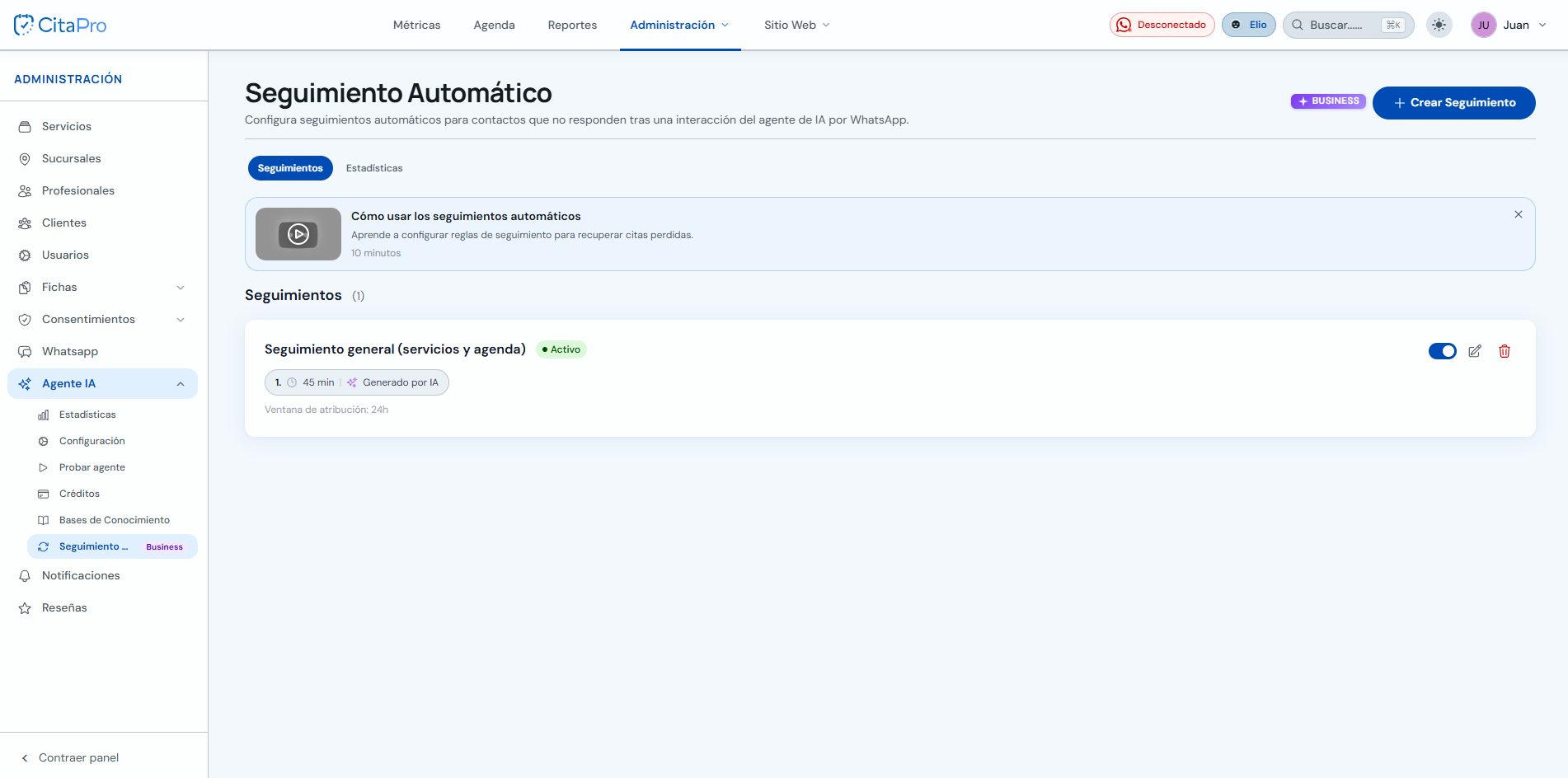This screenshot has height=778, width=1568.
Task: Expand the Consentimientos submenu chevron
Action: 181,320
